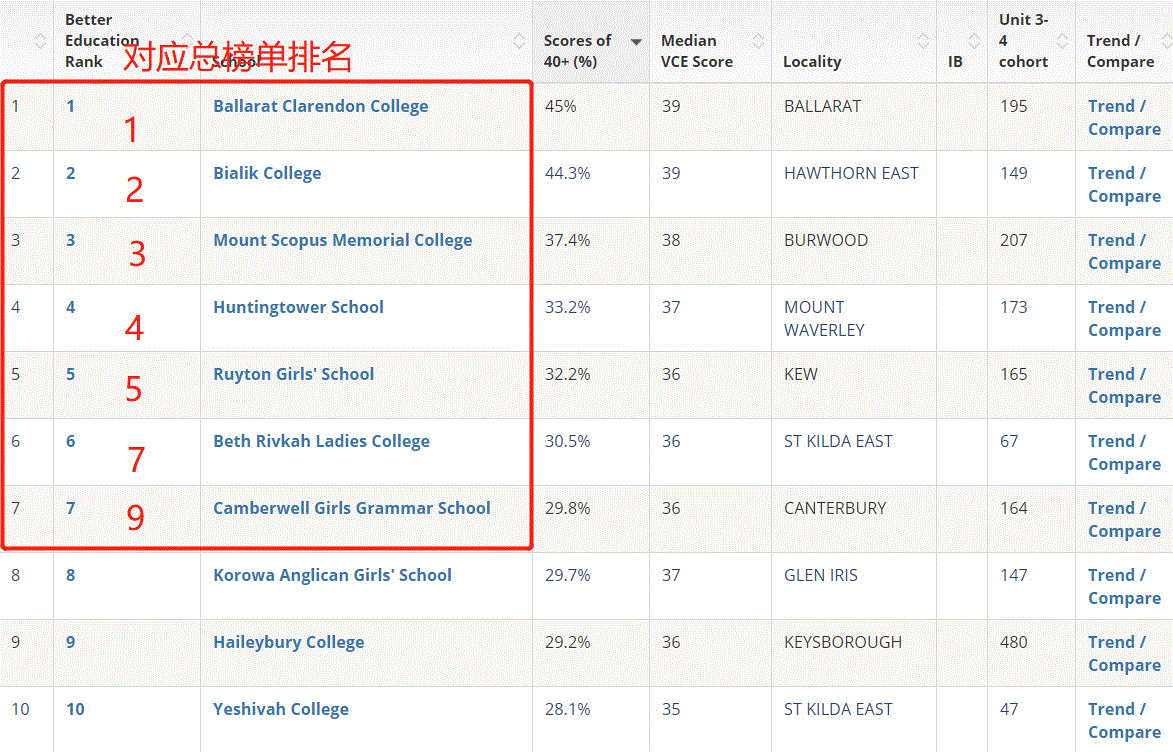The image size is (1173, 752).
Task: Click sort arrows beside Locality header
Action: (x=922, y=40)
